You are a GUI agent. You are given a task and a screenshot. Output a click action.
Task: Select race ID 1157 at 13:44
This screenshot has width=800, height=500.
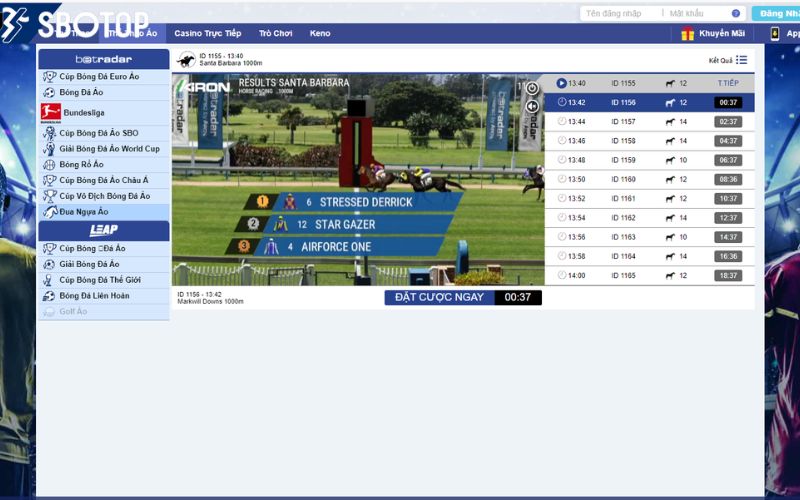649,122
